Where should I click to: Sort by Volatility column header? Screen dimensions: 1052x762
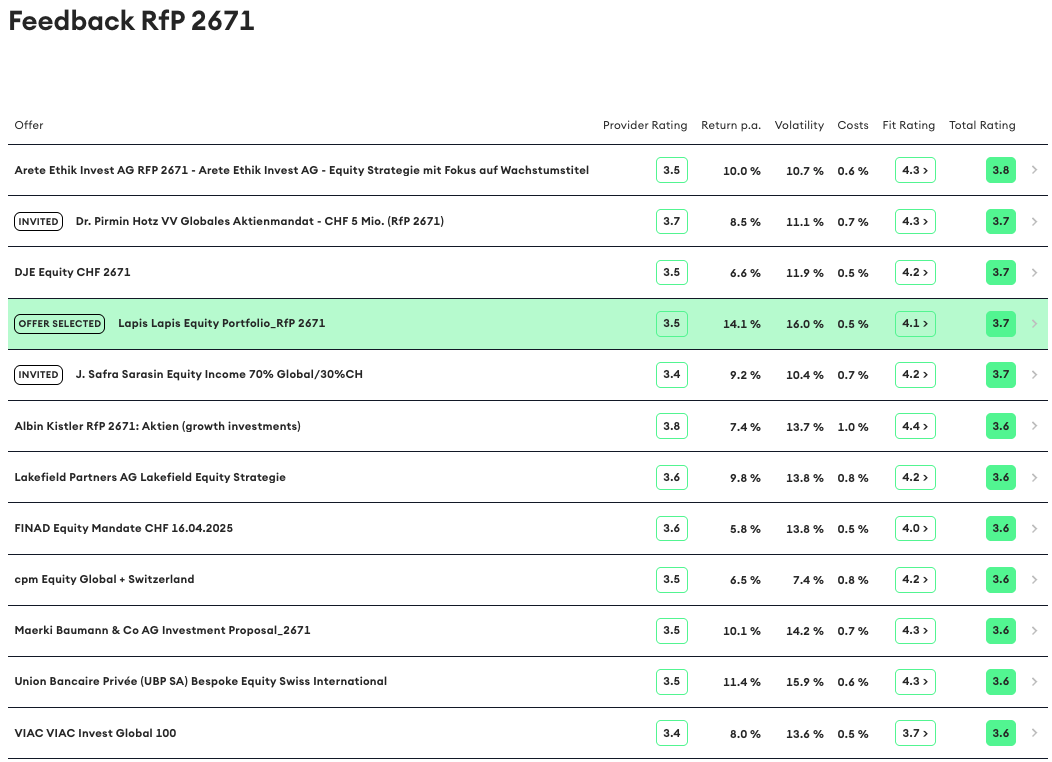click(799, 125)
